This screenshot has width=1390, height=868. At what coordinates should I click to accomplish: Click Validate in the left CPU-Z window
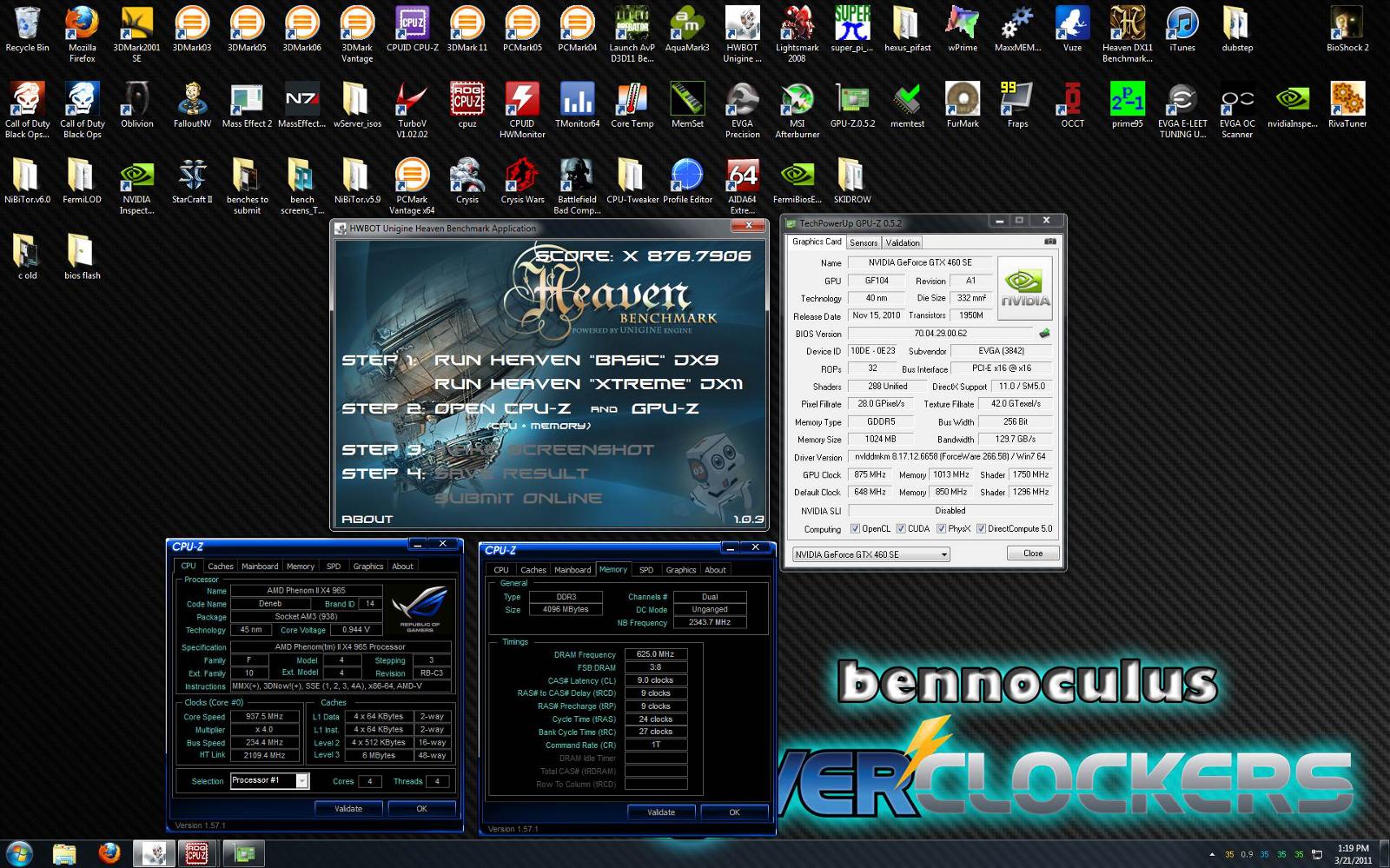[x=348, y=808]
